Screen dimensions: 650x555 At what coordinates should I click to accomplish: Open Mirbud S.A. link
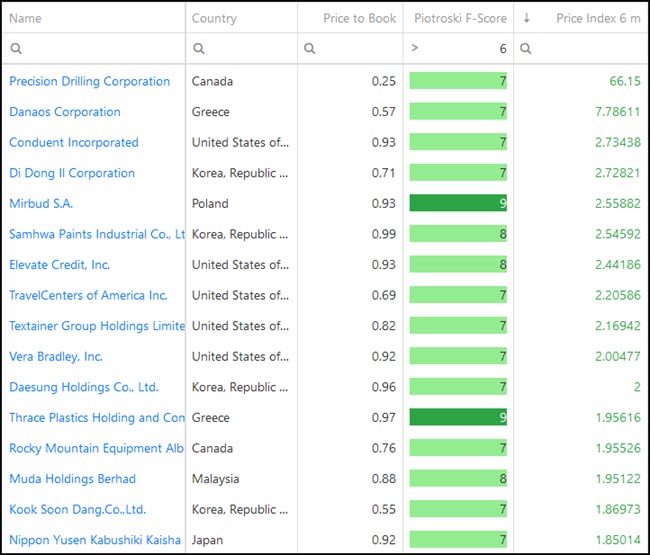point(41,204)
